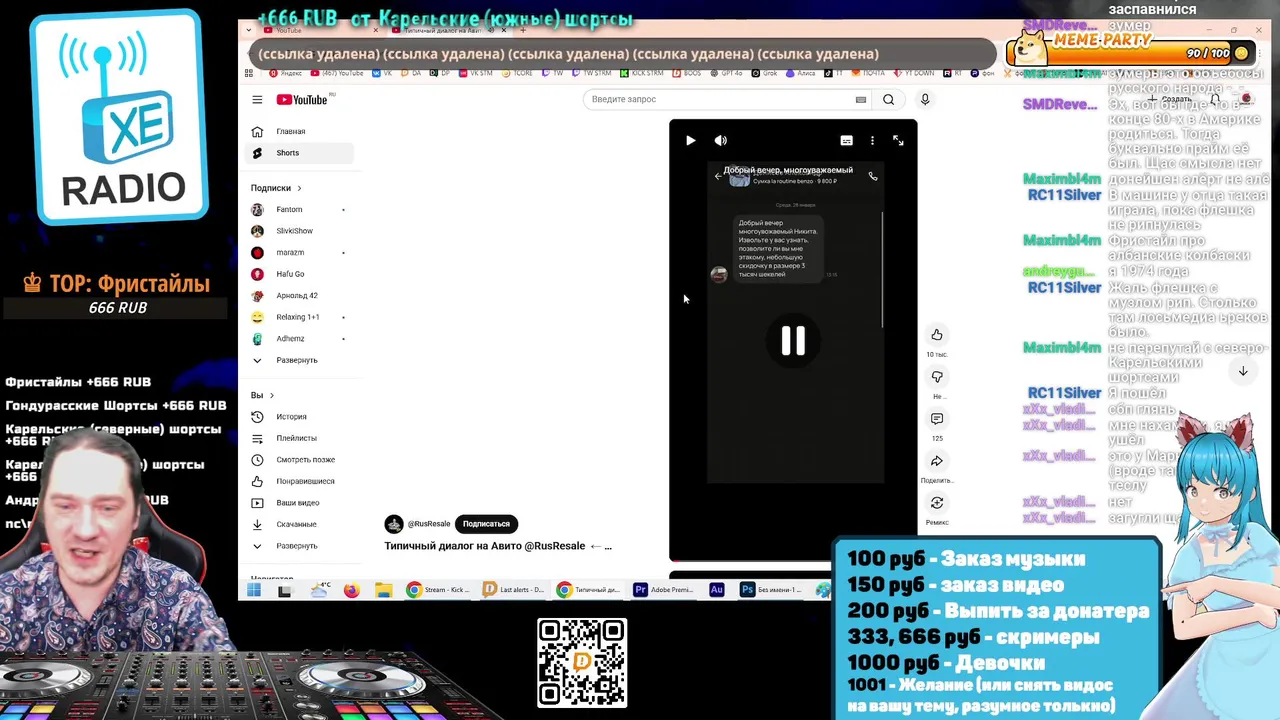
Task: Open the VK bookmark in bookmarks bar
Action: click(x=383, y=73)
